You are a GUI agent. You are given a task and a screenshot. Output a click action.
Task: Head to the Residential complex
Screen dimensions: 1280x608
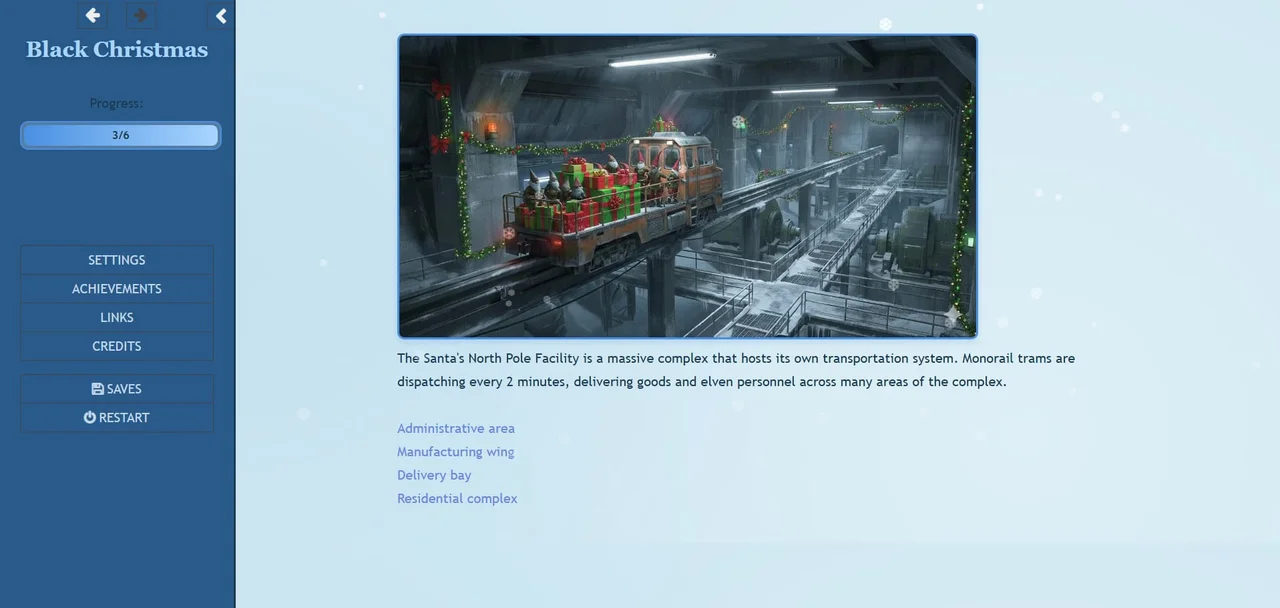pos(457,498)
